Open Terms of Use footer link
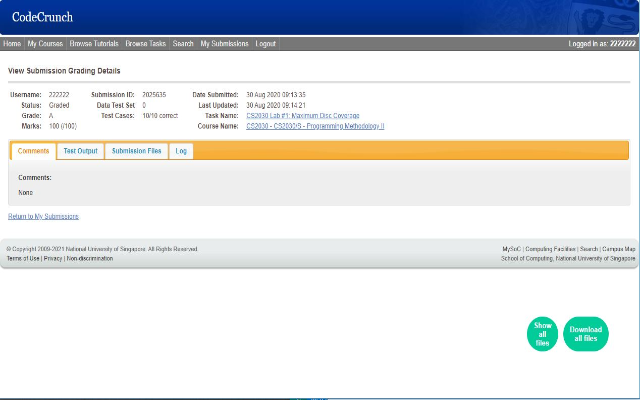 pos(23,258)
